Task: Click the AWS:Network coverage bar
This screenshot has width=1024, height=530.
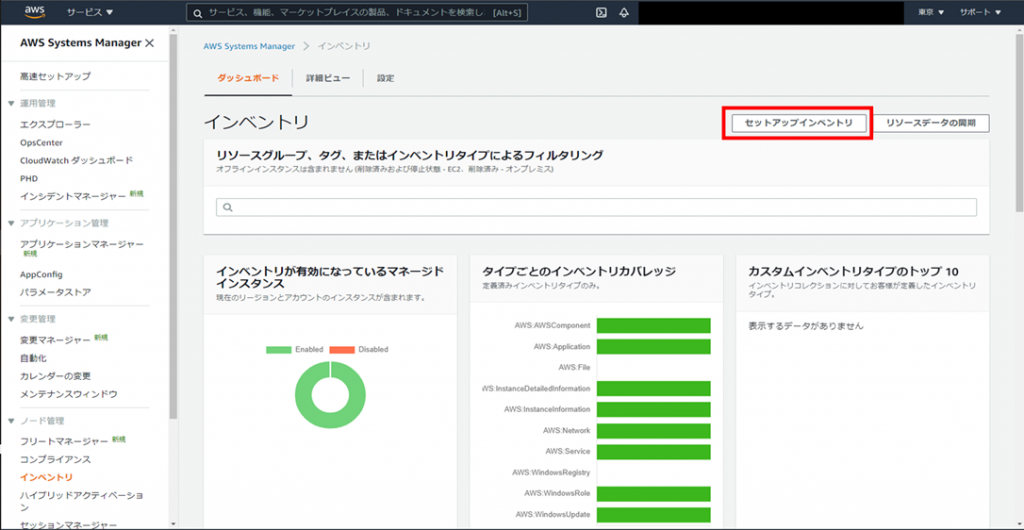Action: pos(653,431)
